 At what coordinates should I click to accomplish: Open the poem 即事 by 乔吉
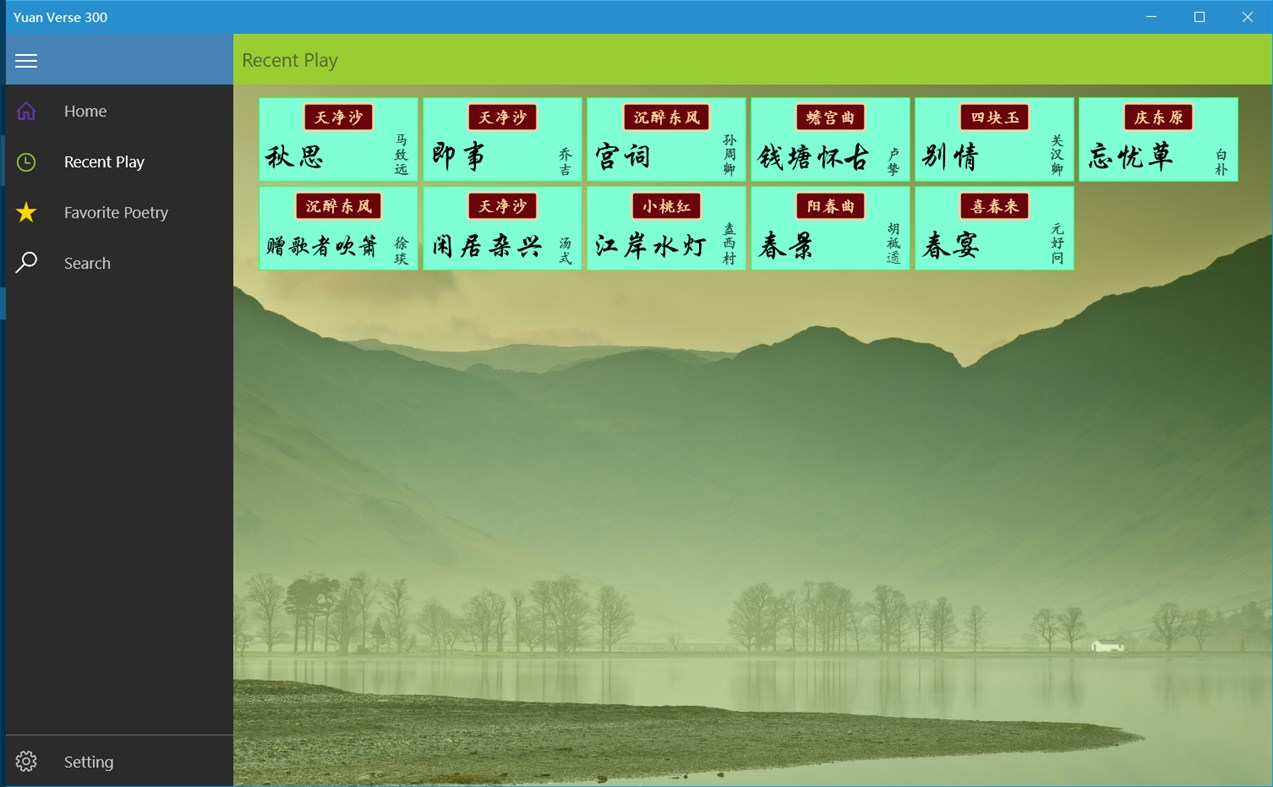502,139
